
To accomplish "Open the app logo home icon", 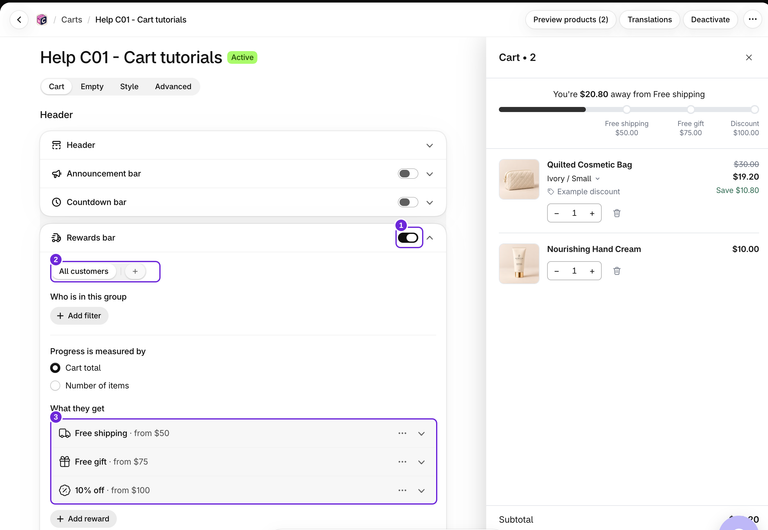I will click(42, 20).
